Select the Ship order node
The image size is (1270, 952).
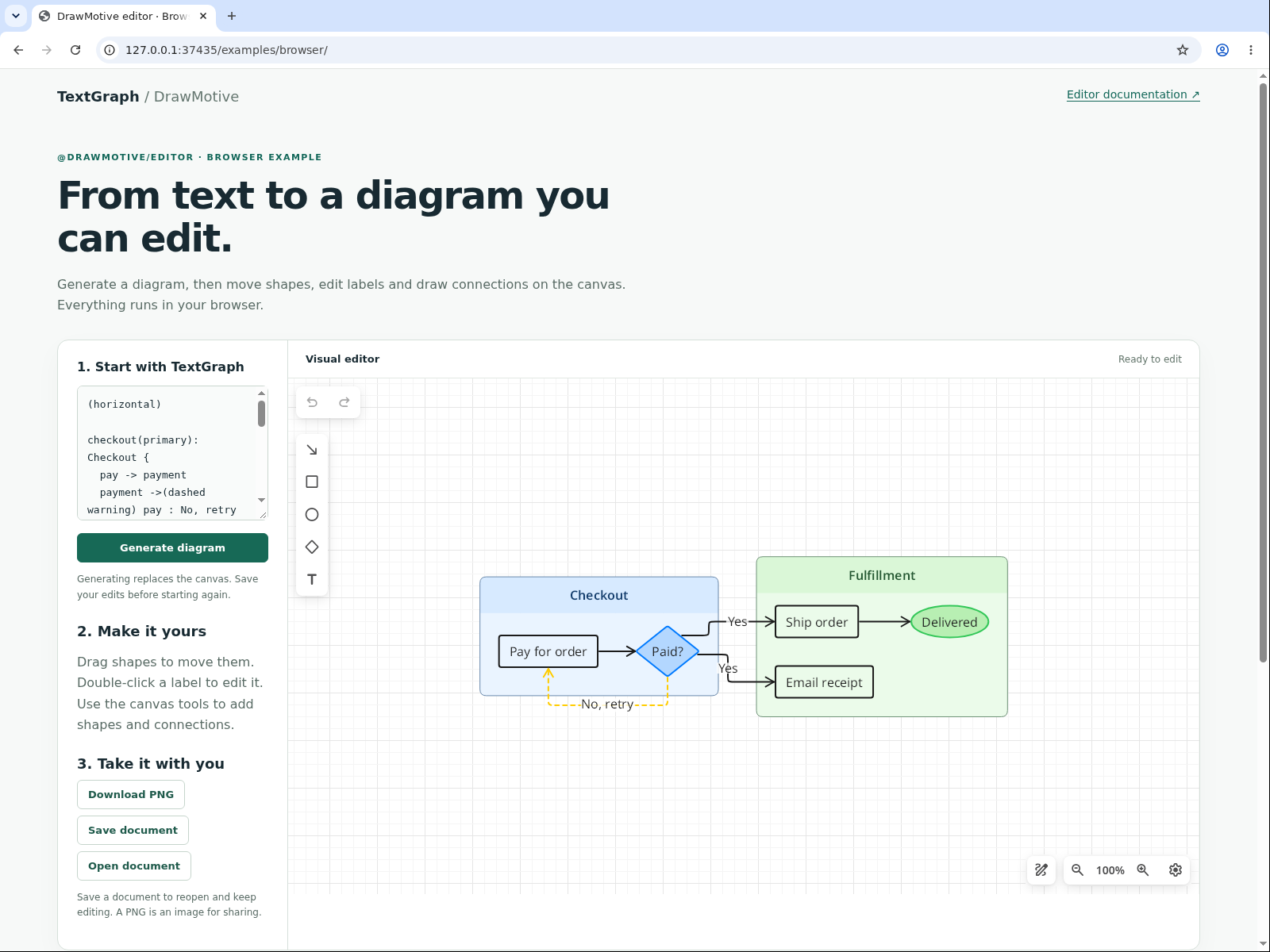[x=817, y=622]
